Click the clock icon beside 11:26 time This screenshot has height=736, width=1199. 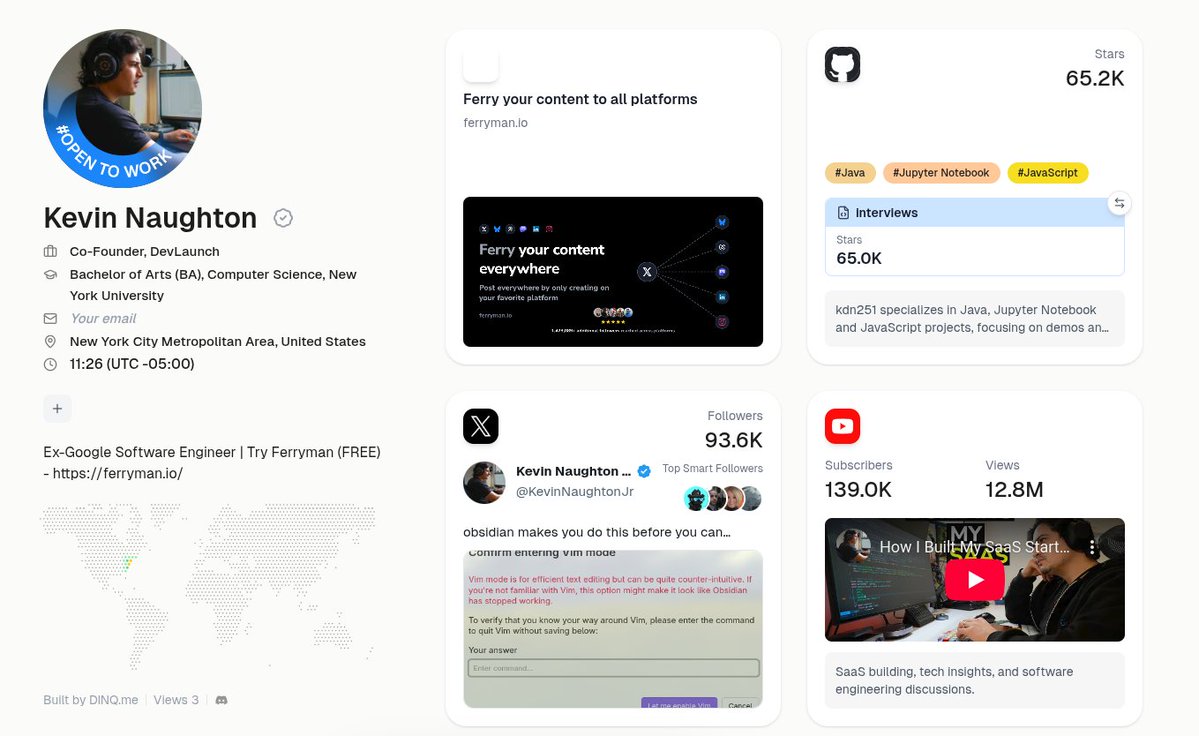[x=50, y=365]
